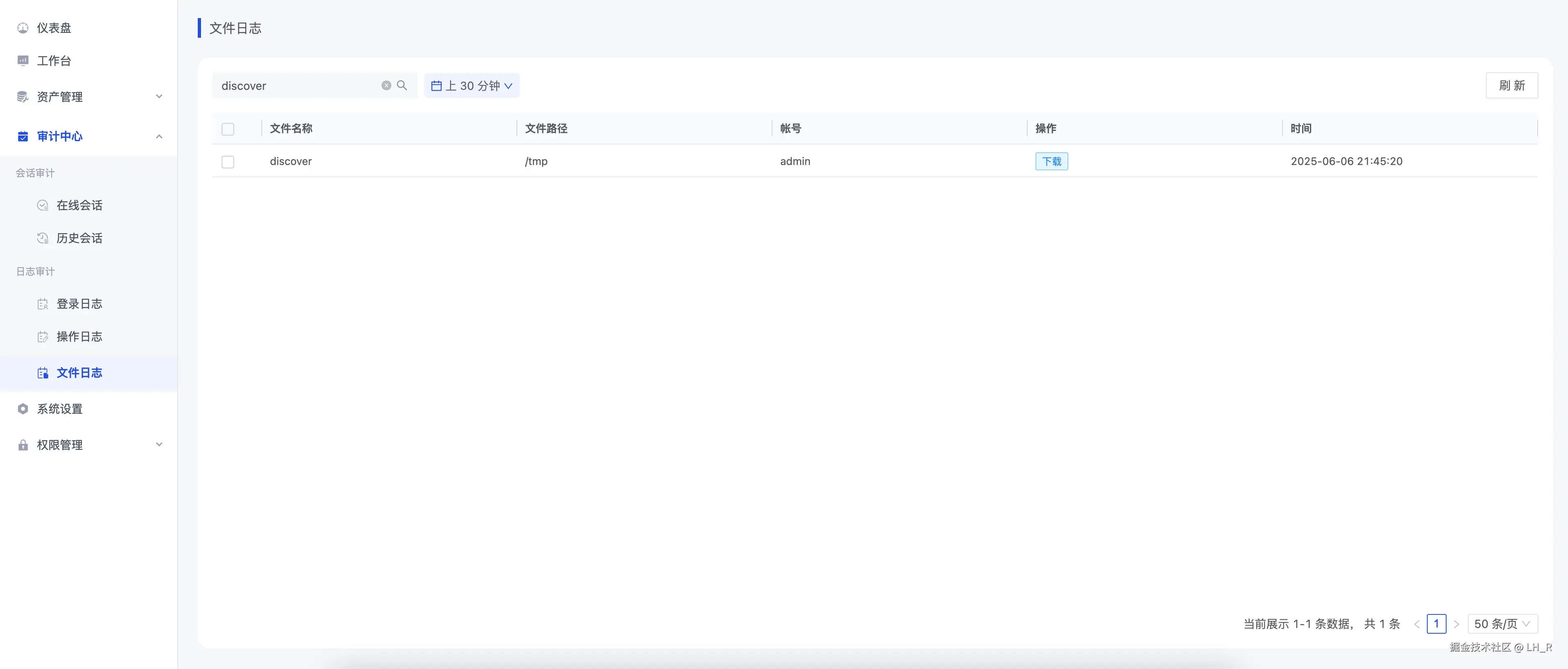Click the 登录日志 sidebar icon

(43, 305)
